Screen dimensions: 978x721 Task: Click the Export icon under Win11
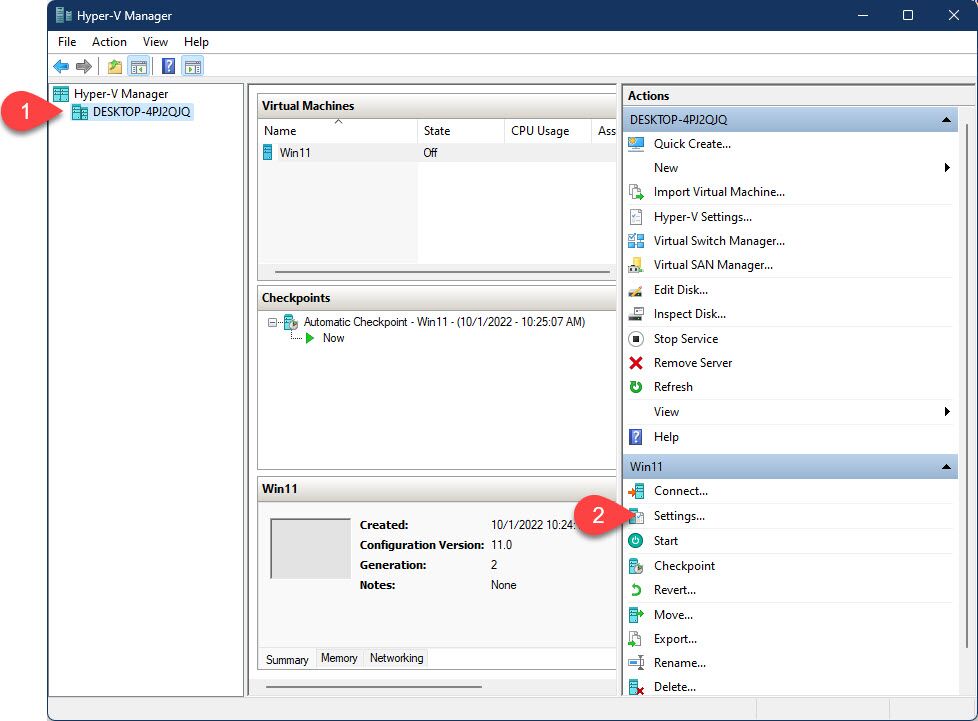coord(635,639)
